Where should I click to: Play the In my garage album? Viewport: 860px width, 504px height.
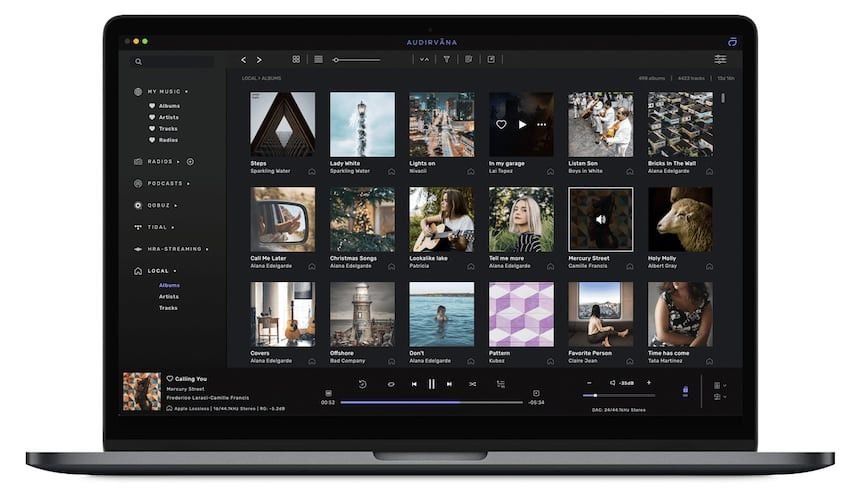[x=522, y=124]
